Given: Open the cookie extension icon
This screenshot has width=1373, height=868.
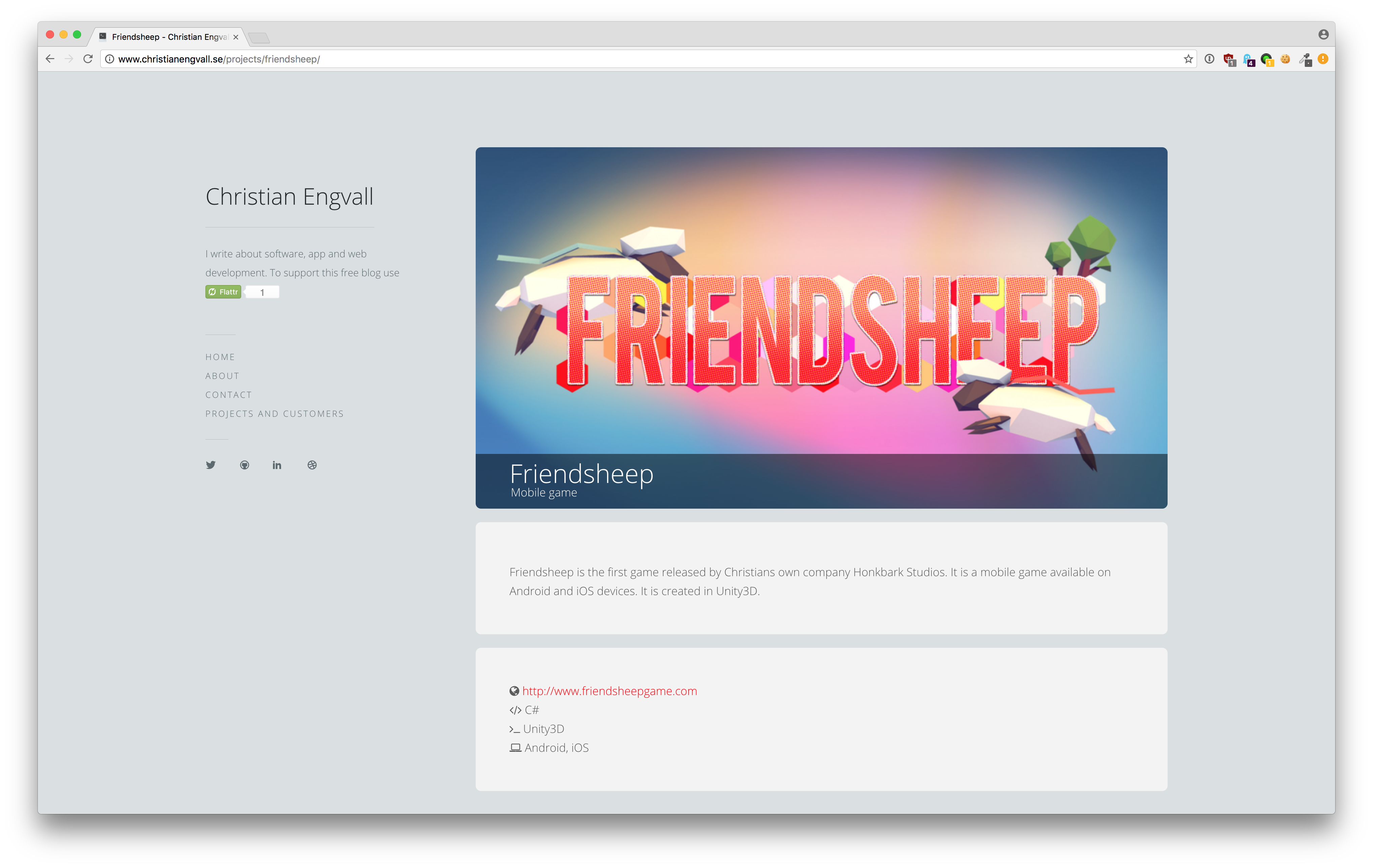Looking at the screenshot, I should tap(1285, 59).
